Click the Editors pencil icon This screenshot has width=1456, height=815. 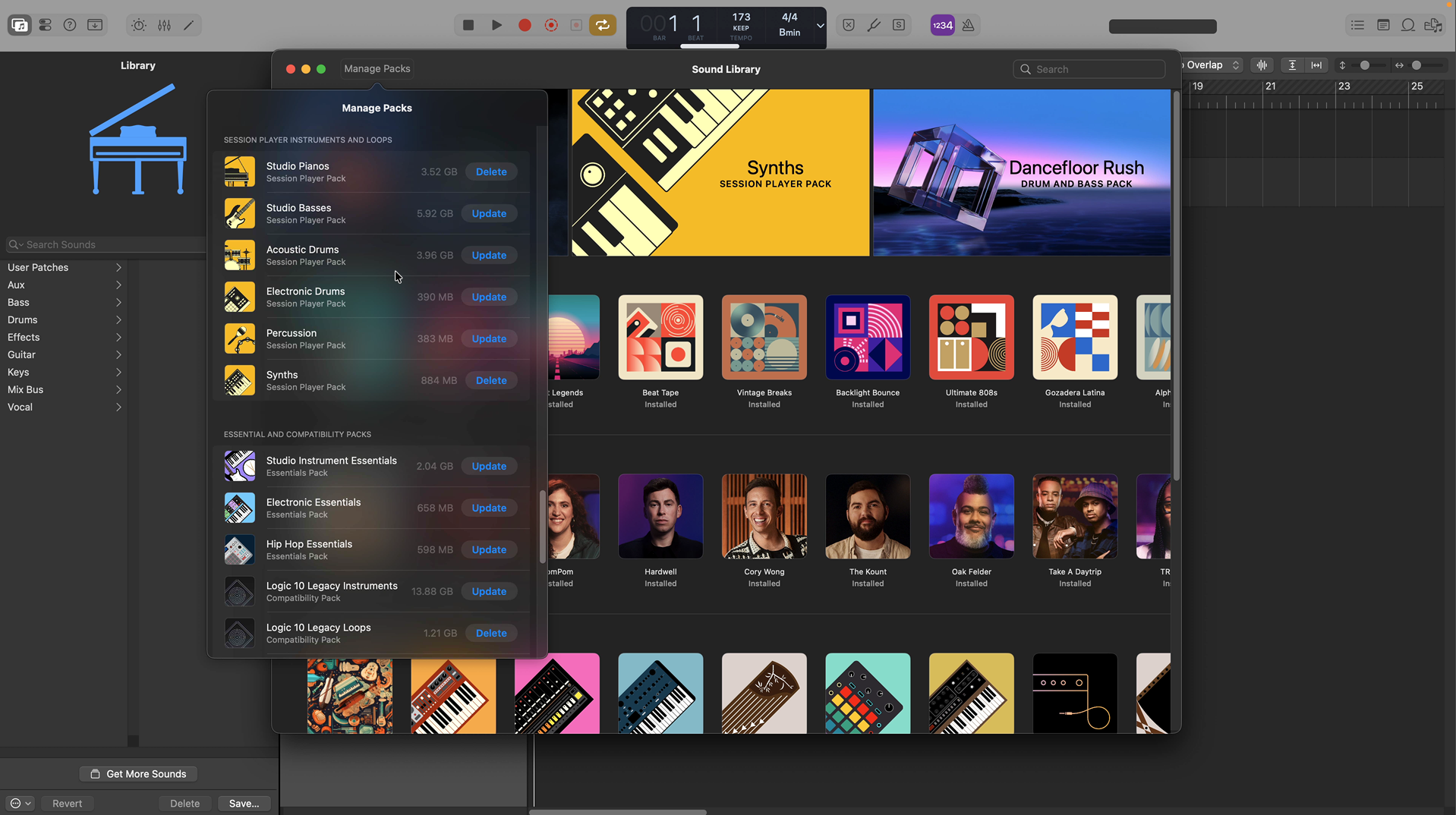[x=189, y=25]
